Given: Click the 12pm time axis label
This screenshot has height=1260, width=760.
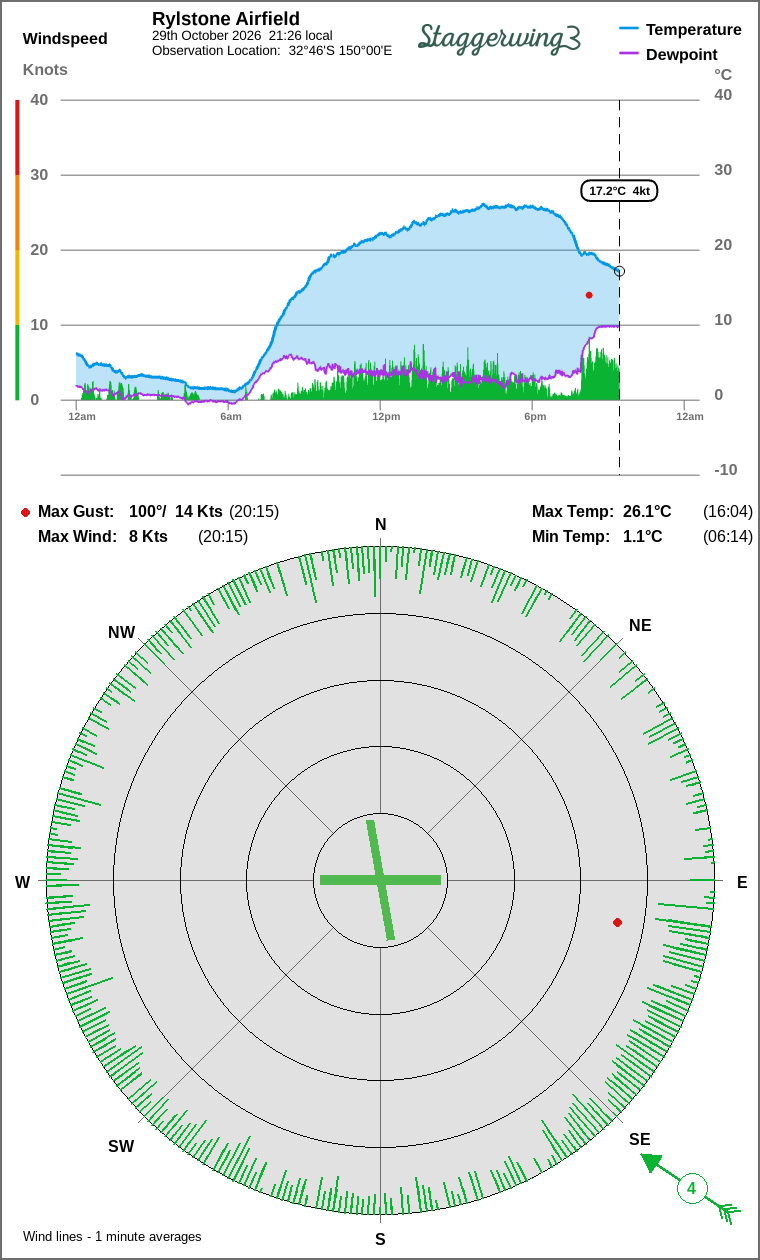Looking at the screenshot, I should pos(386,416).
